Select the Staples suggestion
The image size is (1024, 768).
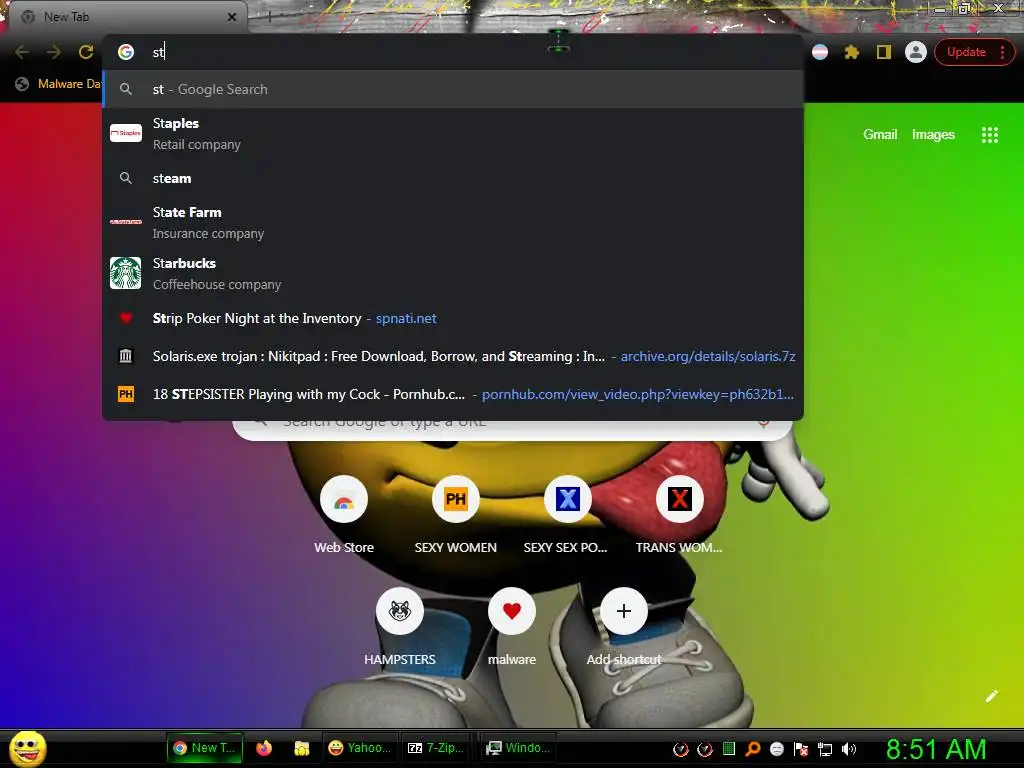pos(453,133)
